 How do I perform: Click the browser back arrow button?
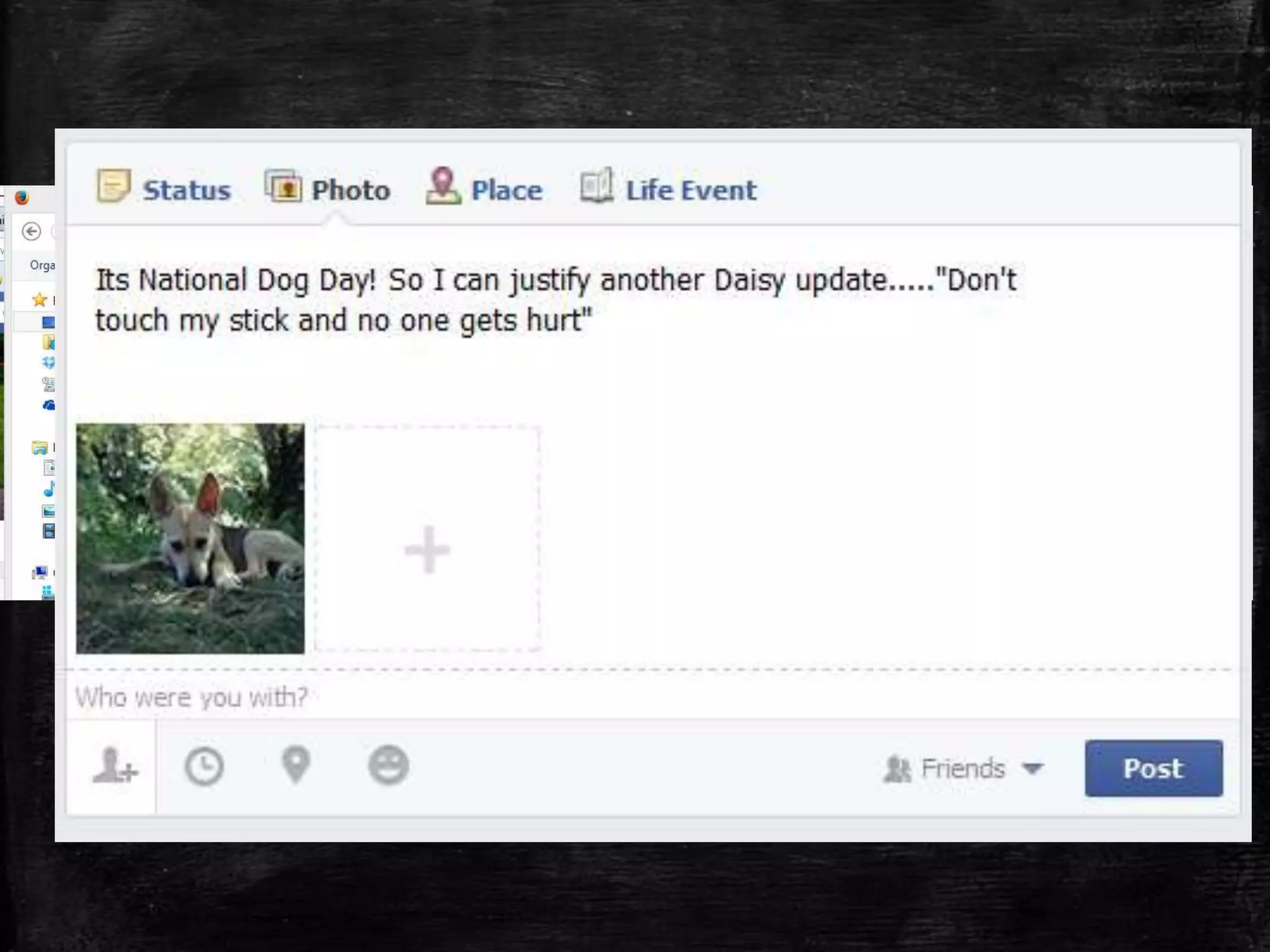pos(32,232)
